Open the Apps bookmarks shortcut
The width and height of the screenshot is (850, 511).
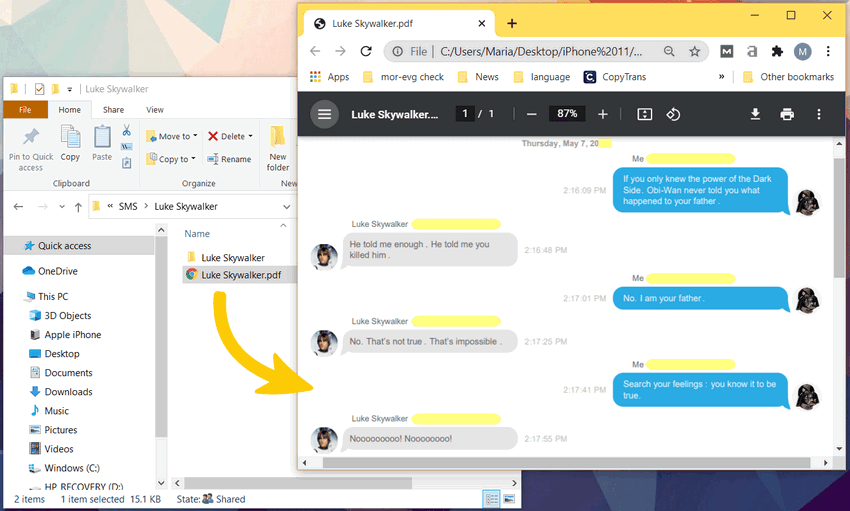(x=330, y=77)
